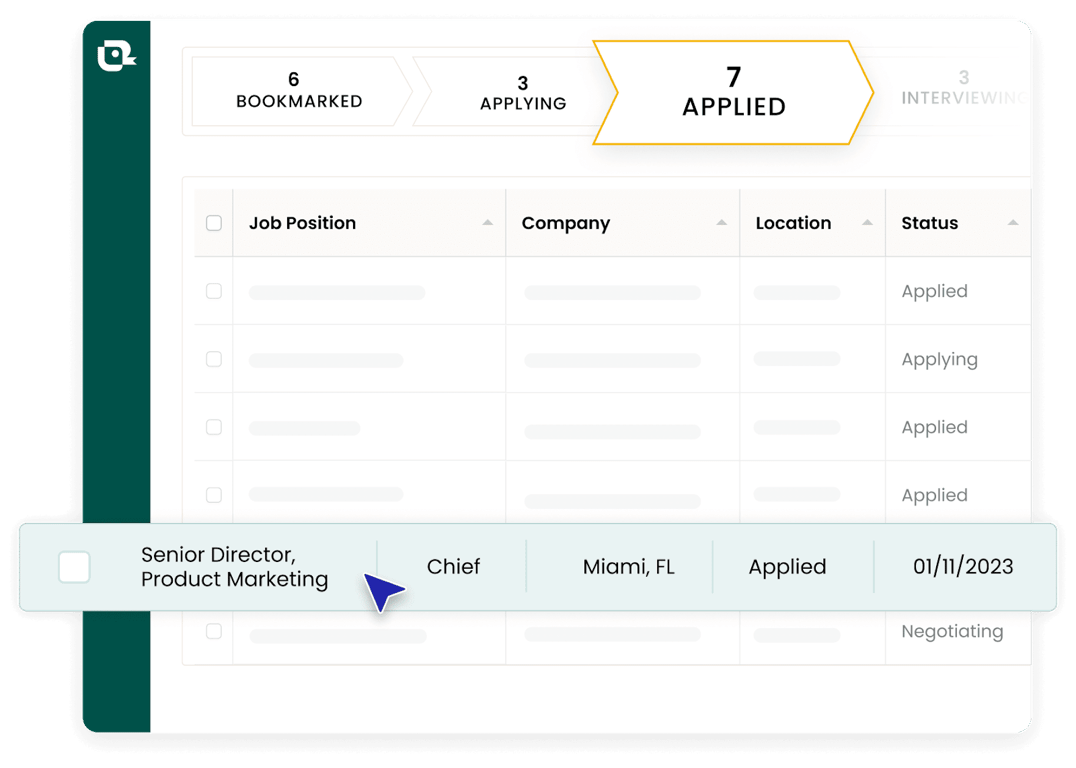
Task: Click the Chief company cell
Action: pyautogui.click(x=453, y=567)
